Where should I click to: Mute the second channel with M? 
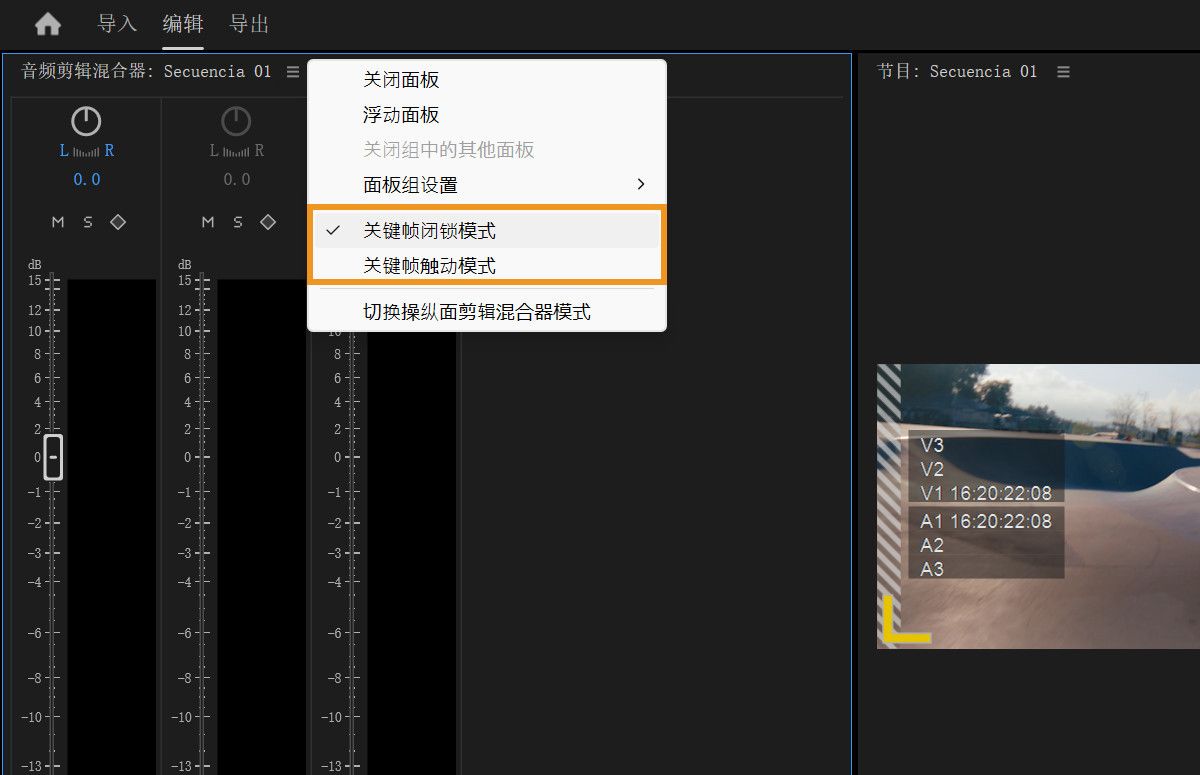[x=207, y=222]
